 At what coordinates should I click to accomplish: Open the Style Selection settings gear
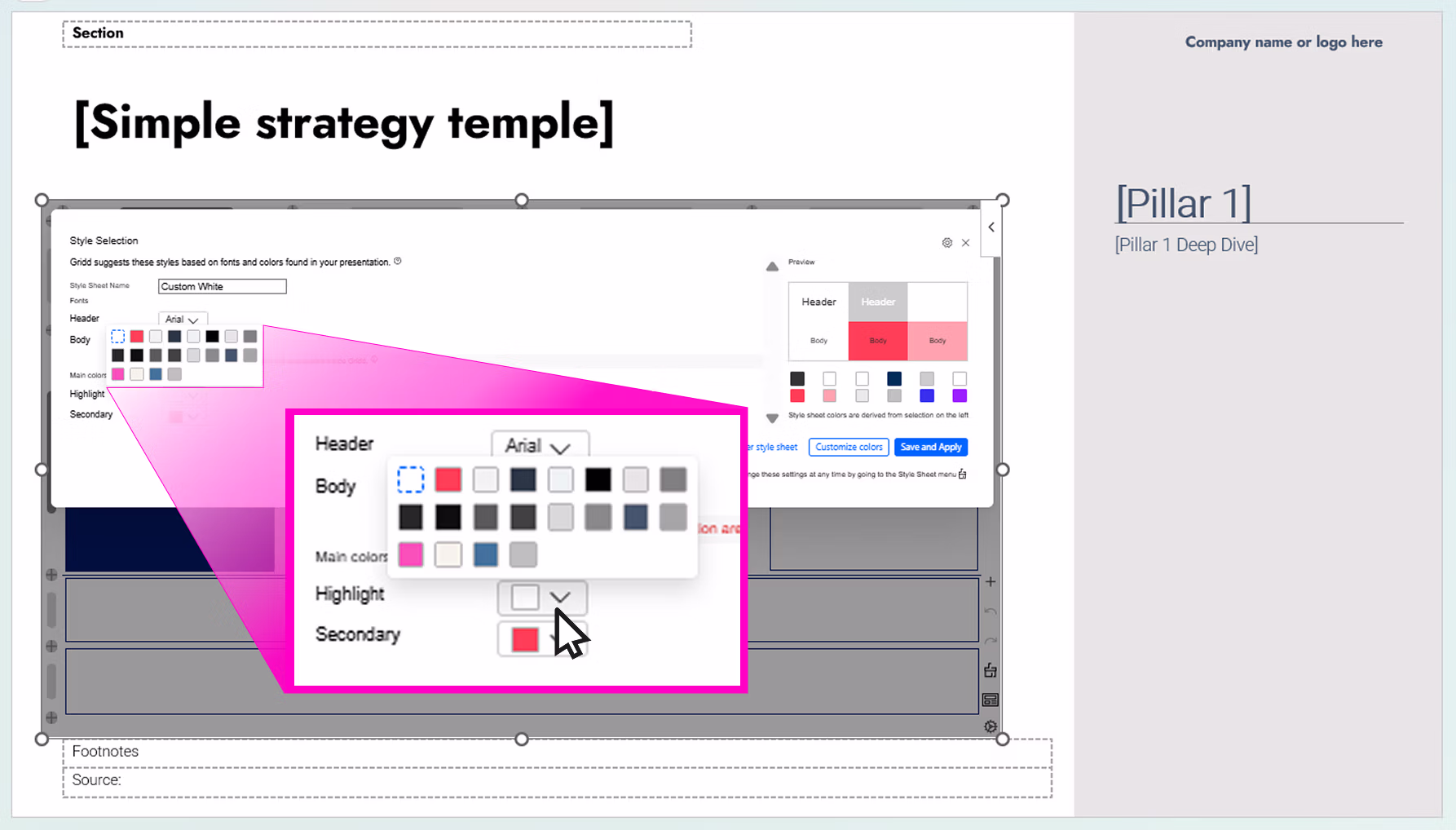[x=946, y=242]
